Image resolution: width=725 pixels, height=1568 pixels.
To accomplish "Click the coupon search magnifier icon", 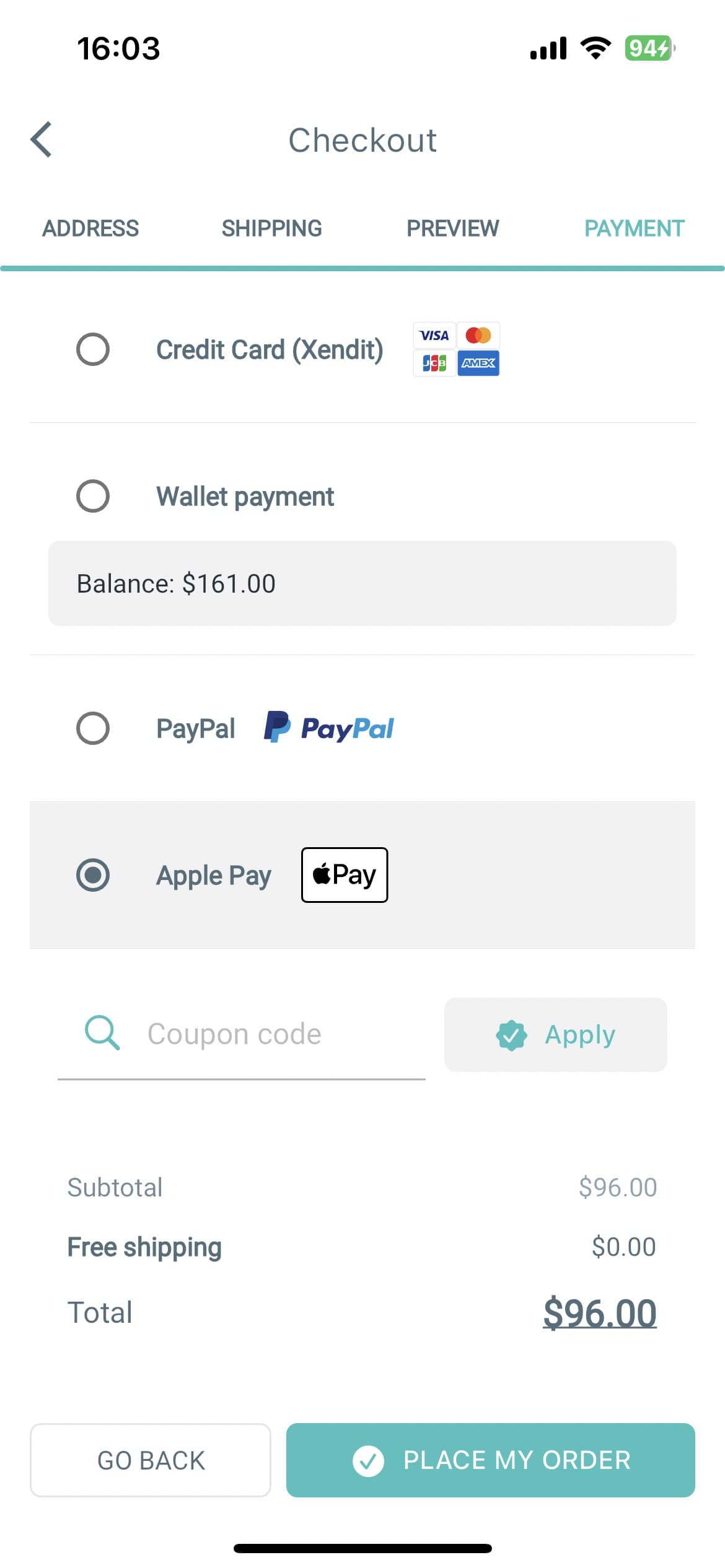I will click(x=101, y=1033).
